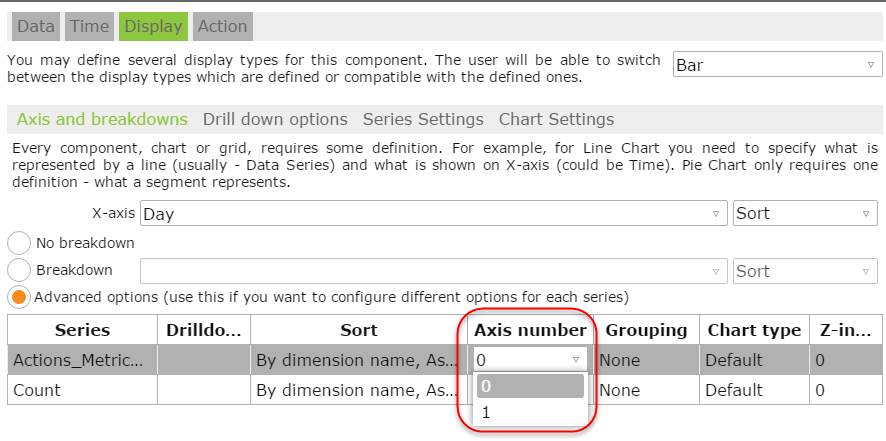Open the Breakdown field dropdown
Screen dimensions: 886x441
click(x=434, y=271)
